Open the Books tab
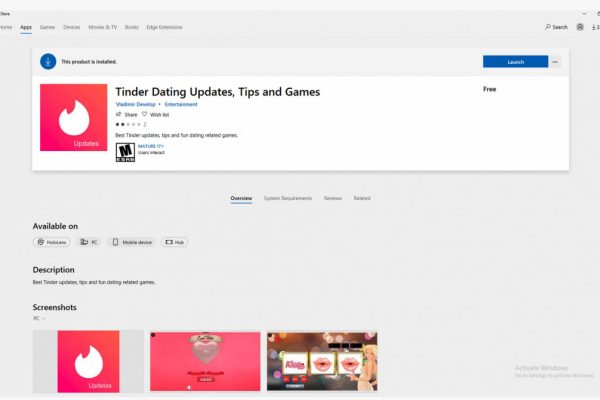 tap(132, 27)
